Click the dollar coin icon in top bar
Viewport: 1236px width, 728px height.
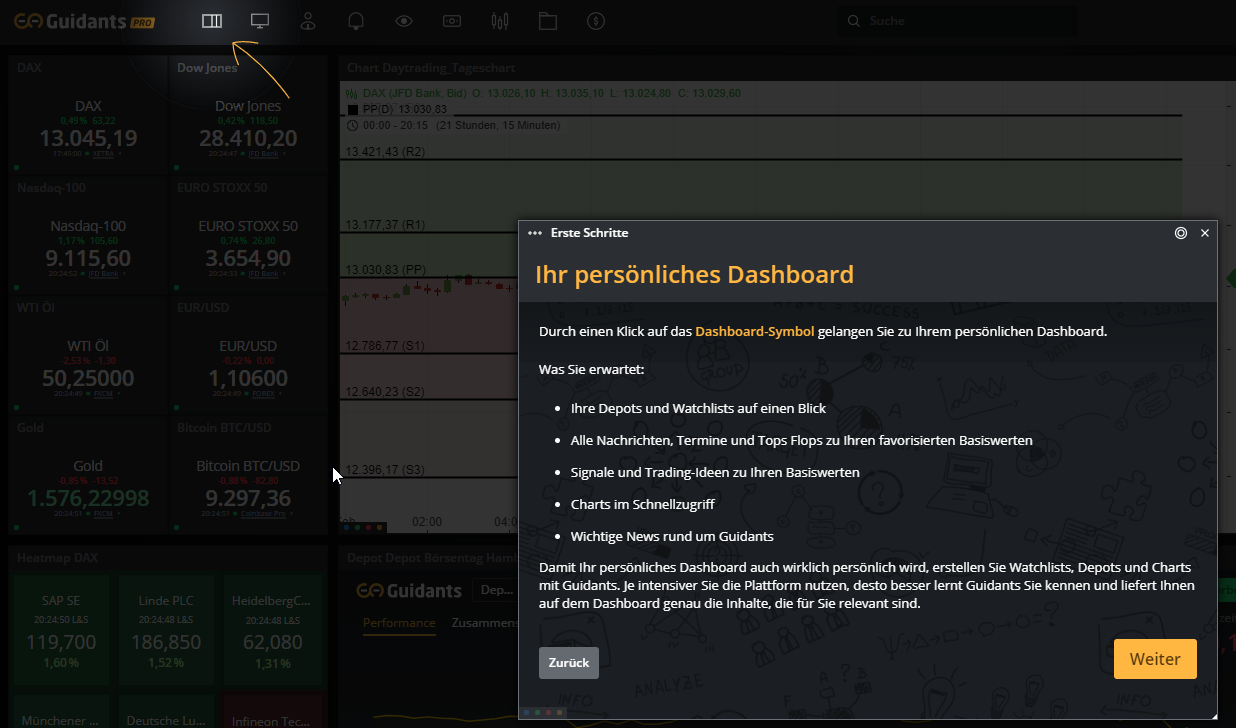click(596, 21)
